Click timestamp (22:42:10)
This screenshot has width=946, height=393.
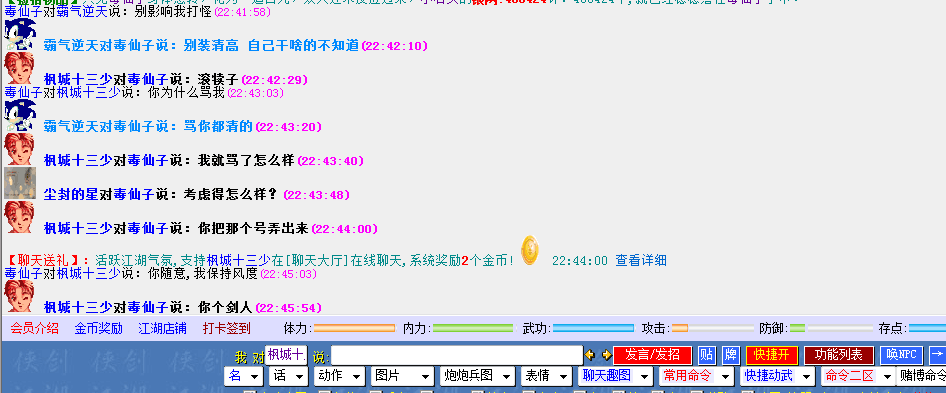coord(395,46)
